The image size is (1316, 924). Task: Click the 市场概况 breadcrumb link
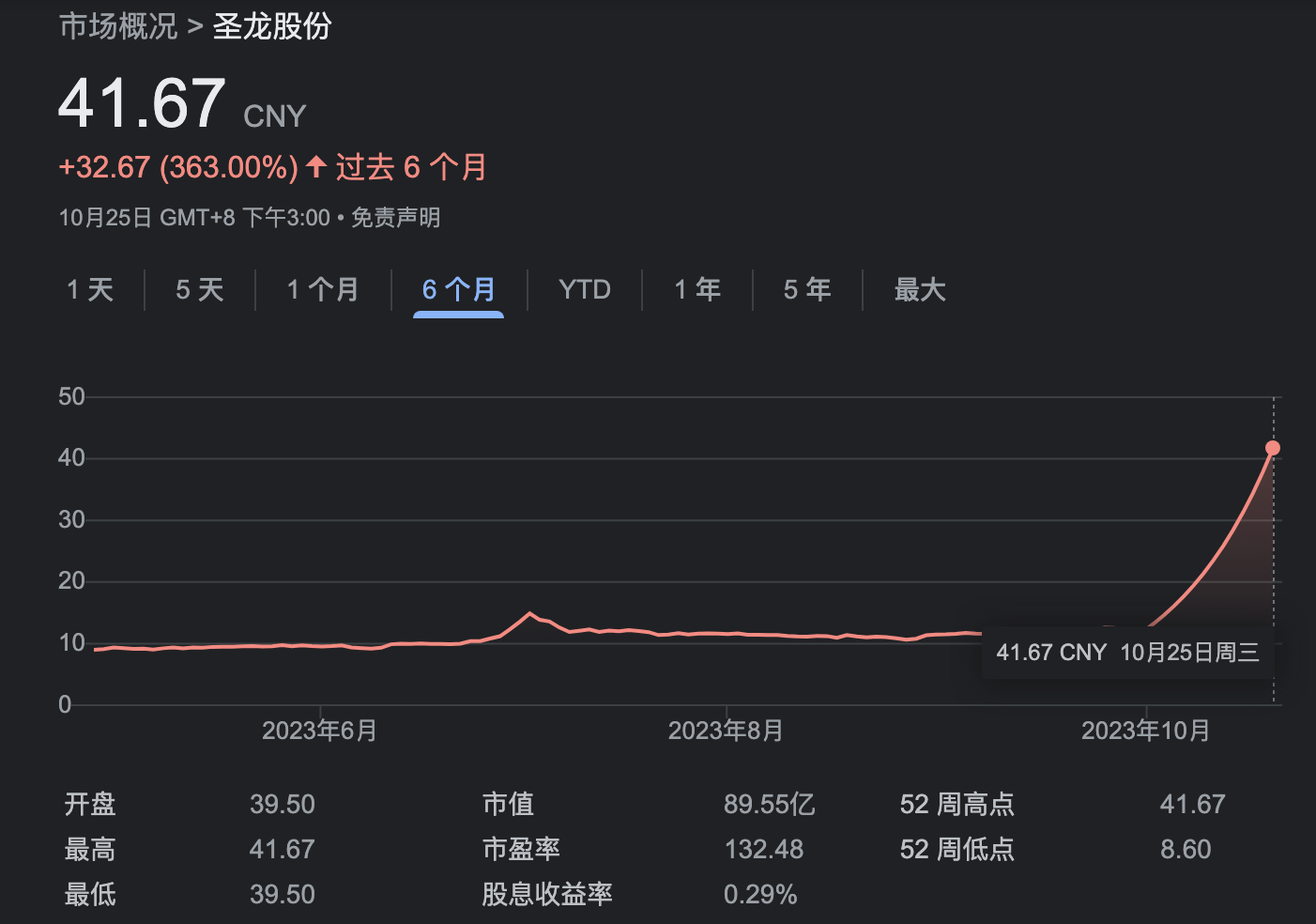[118, 26]
